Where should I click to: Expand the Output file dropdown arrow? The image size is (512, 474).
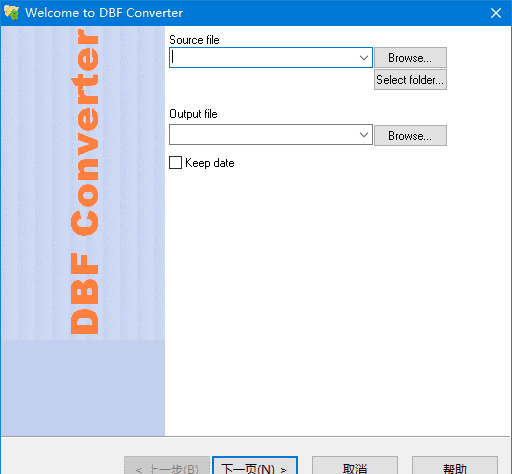(x=364, y=135)
